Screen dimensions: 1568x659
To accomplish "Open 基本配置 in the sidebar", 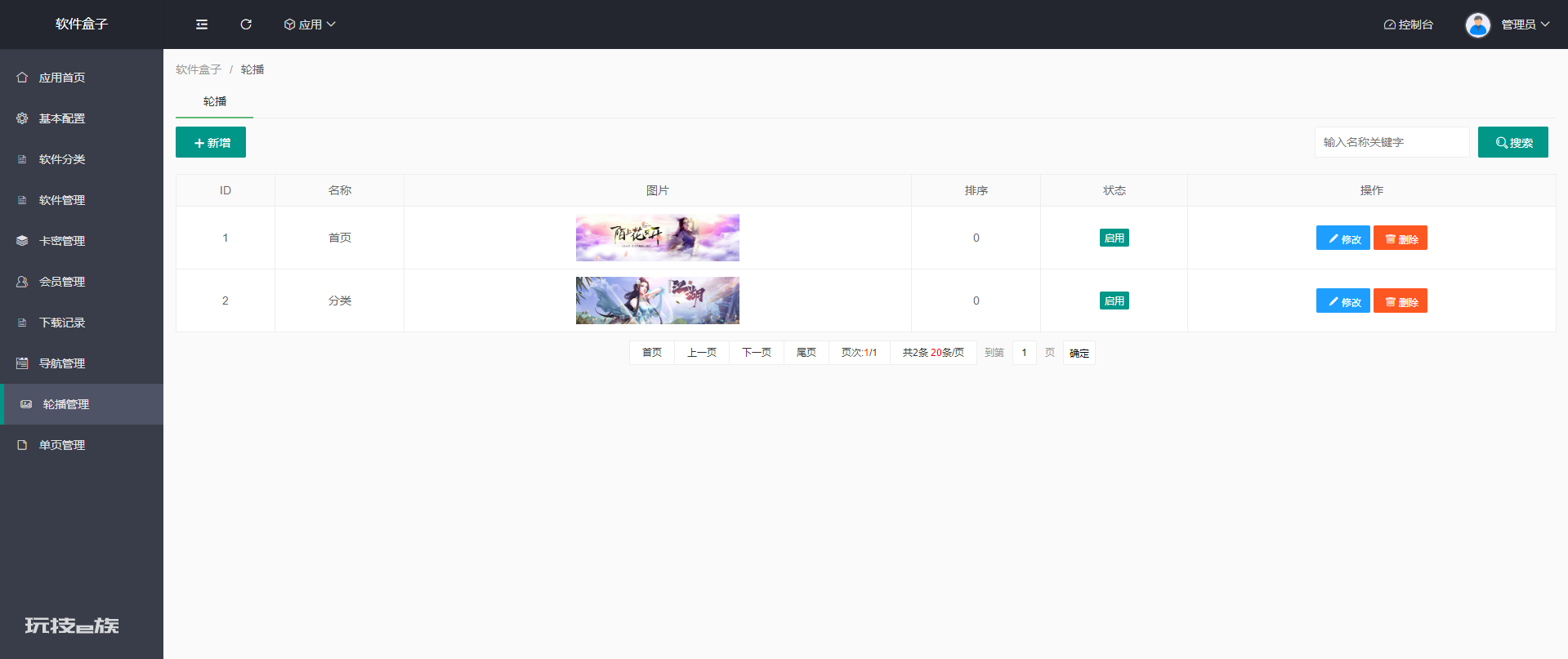I will (x=82, y=118).
